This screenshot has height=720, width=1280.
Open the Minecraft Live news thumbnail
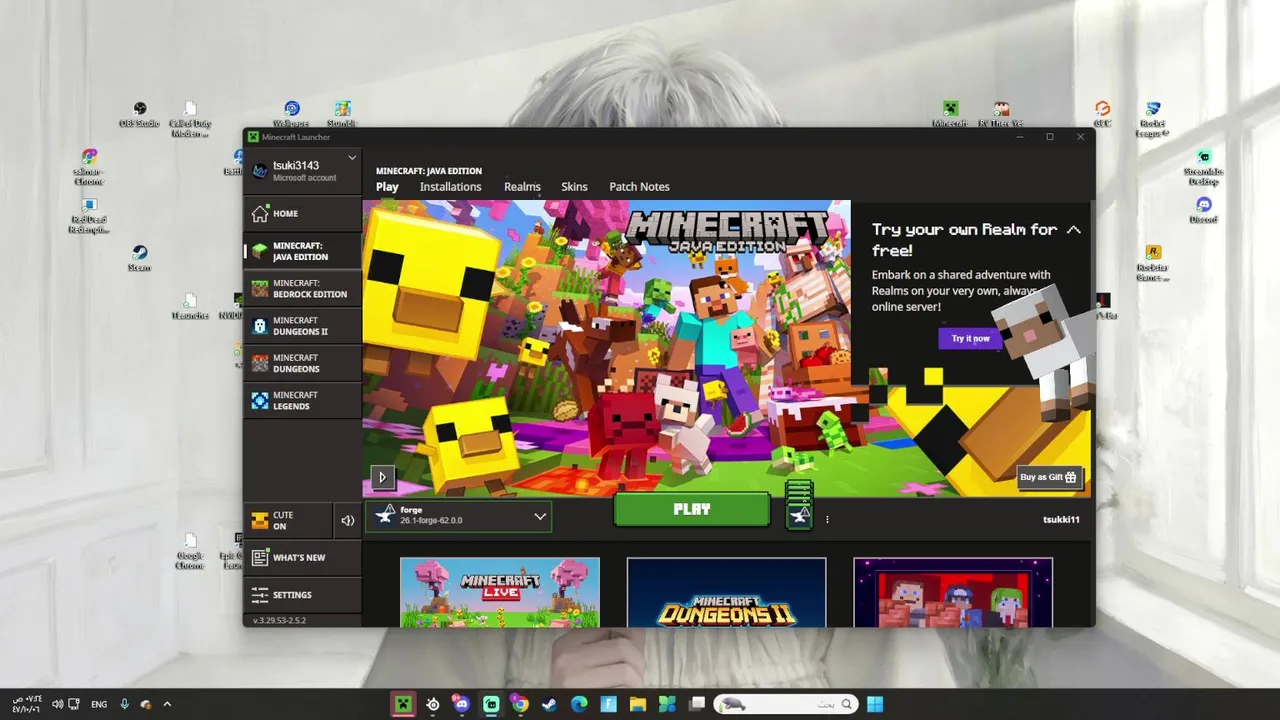click(500, 592)
